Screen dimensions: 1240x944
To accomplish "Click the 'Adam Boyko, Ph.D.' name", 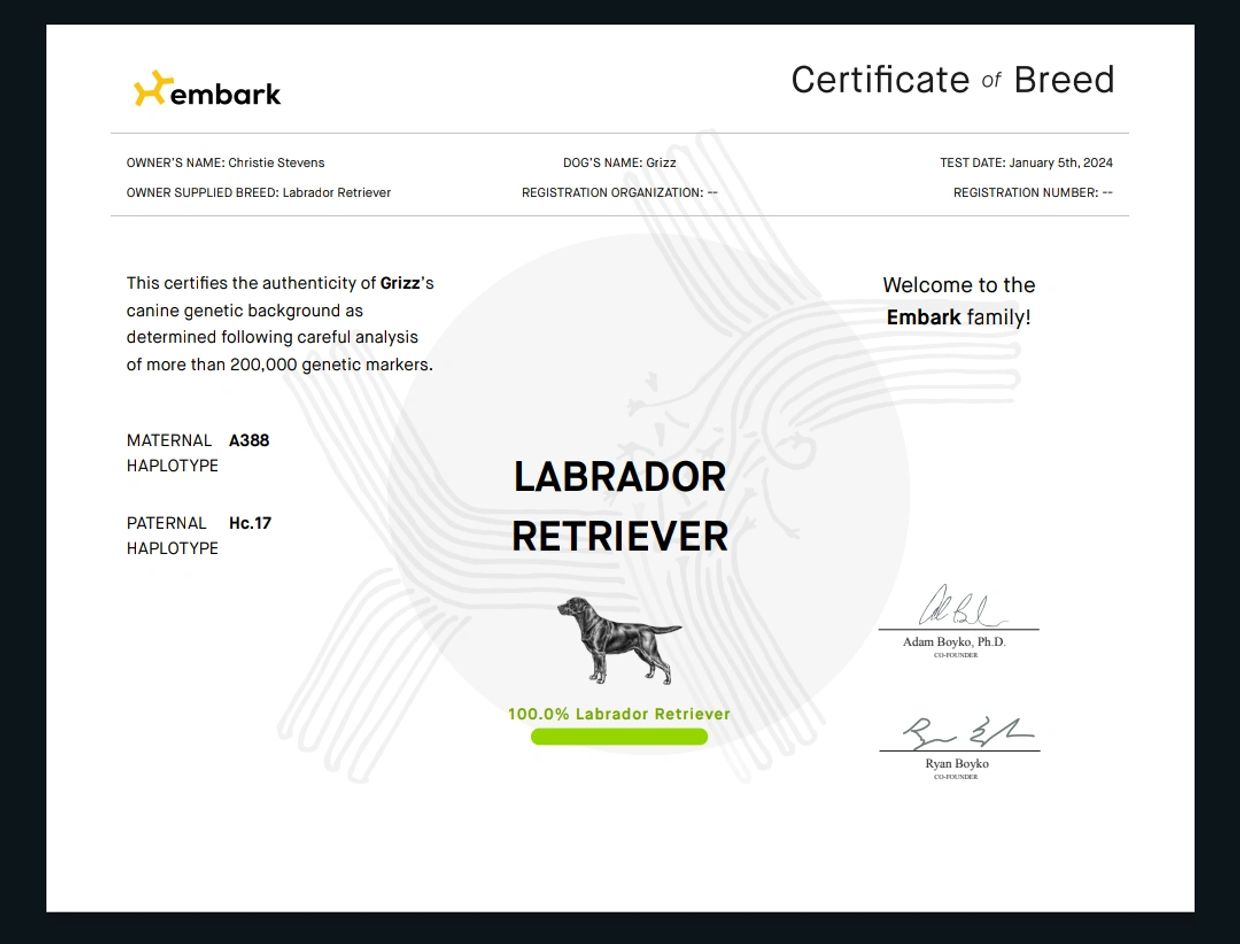I will point(954,642).
